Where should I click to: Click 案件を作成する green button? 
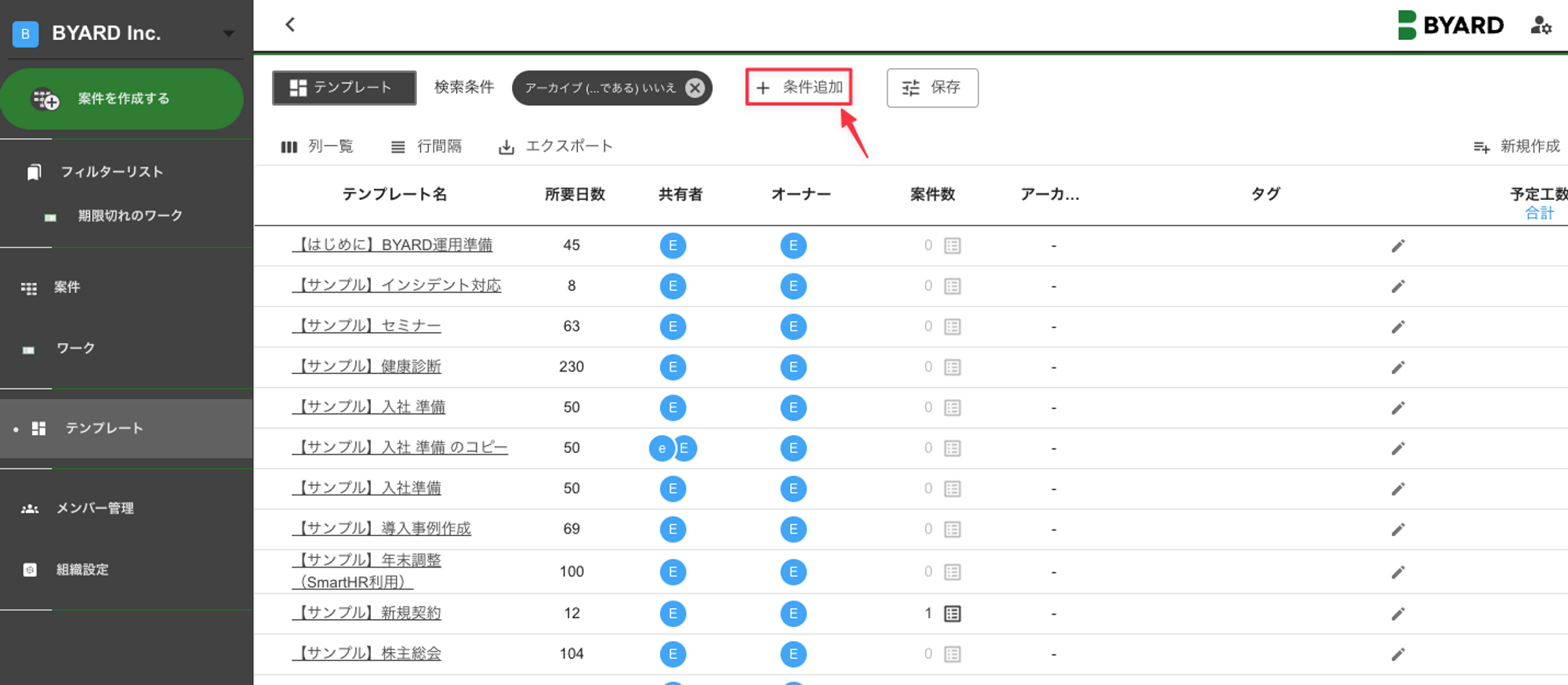click(x=122, y=99)
